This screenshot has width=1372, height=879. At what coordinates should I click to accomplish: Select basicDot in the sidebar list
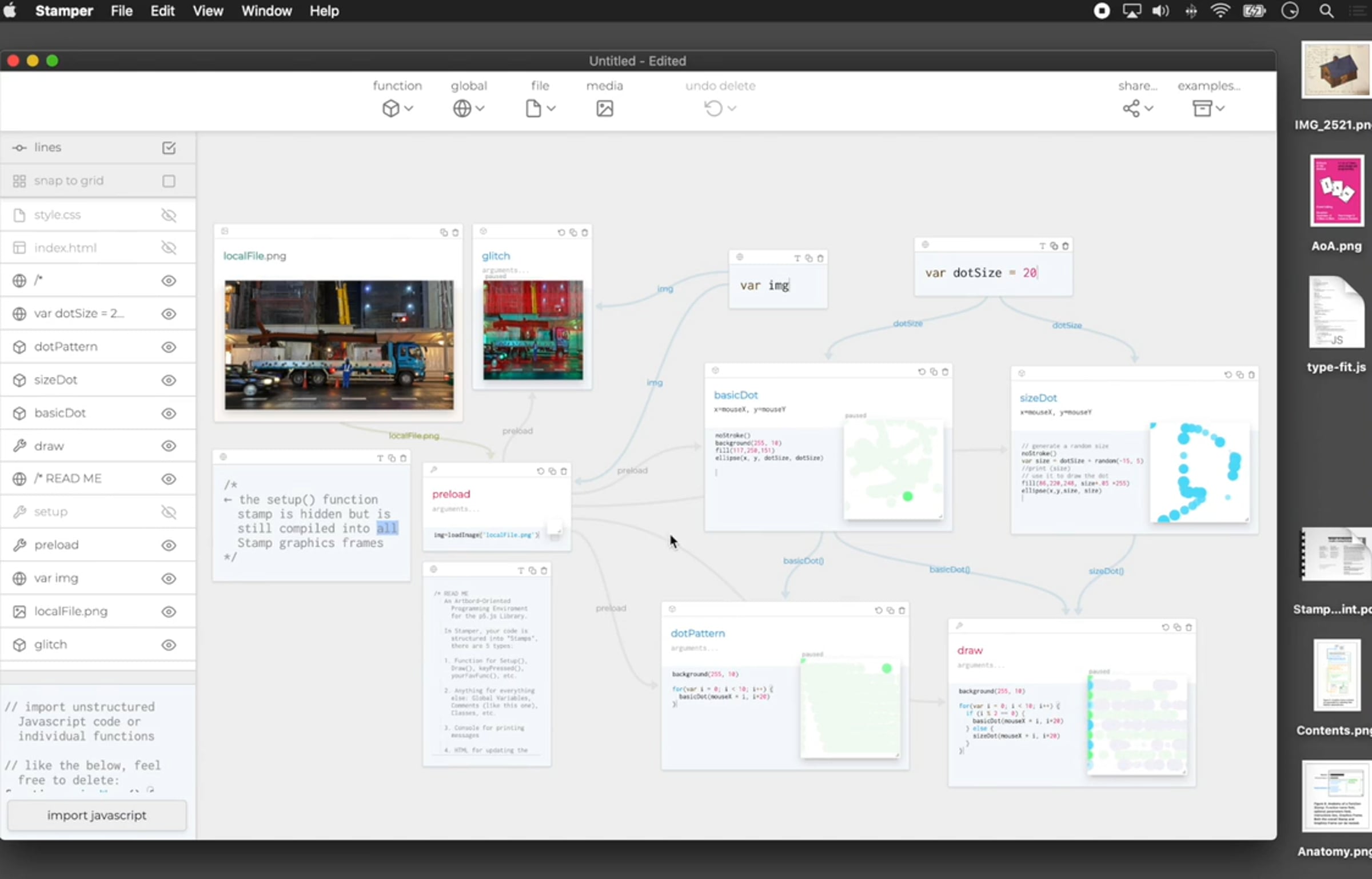pyautogui.click(x=98, y=413)
